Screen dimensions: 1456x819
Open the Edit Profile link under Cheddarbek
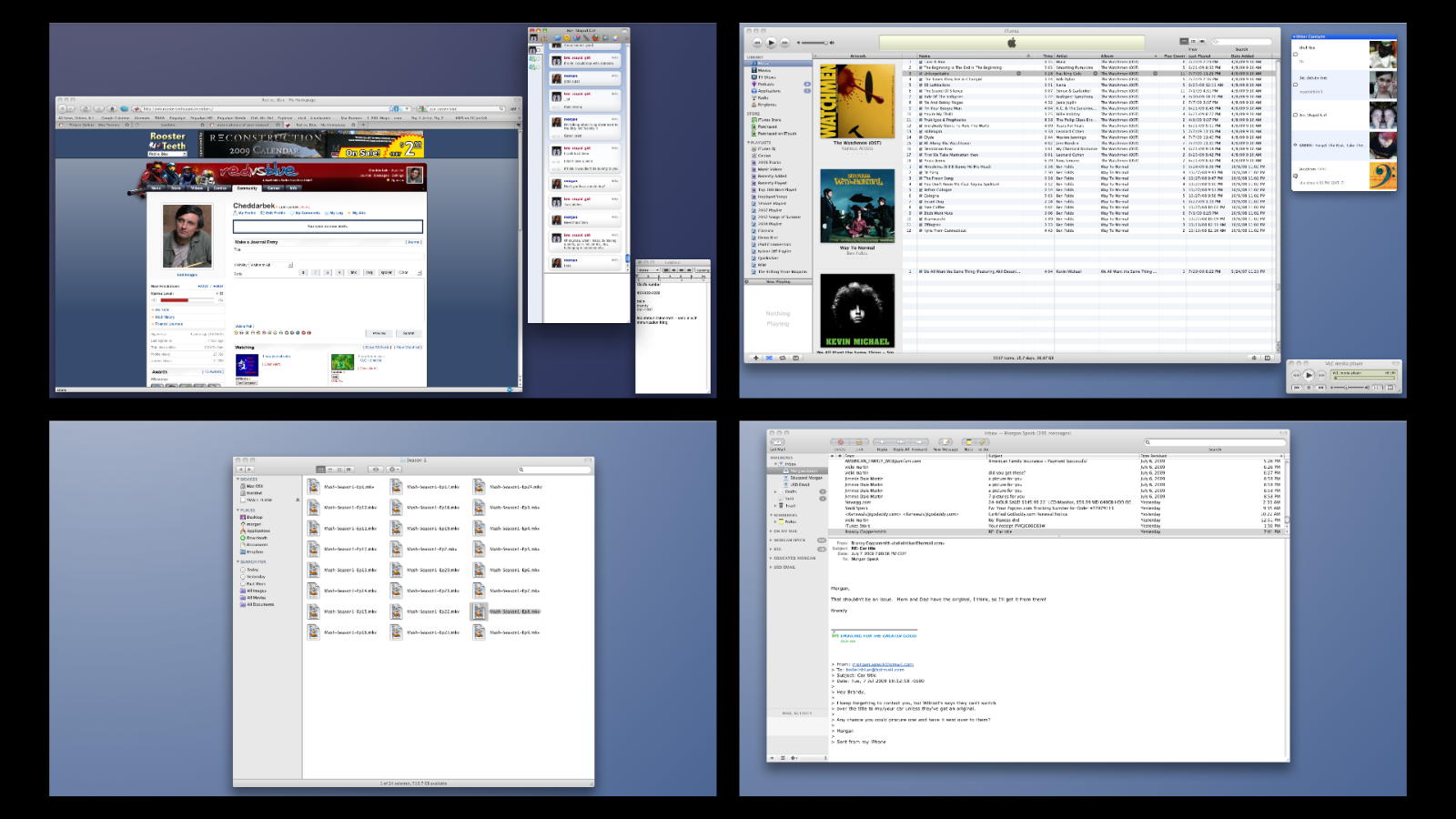275,213
